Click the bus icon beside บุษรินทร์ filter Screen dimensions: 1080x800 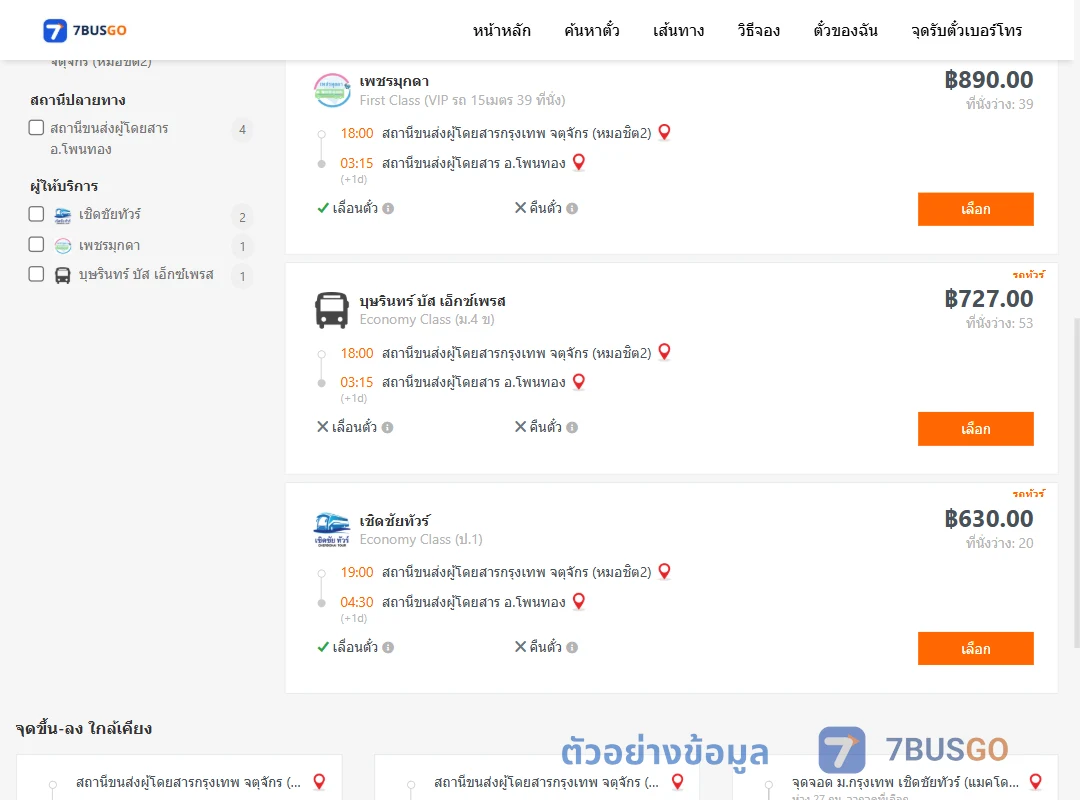click(63, 276)
